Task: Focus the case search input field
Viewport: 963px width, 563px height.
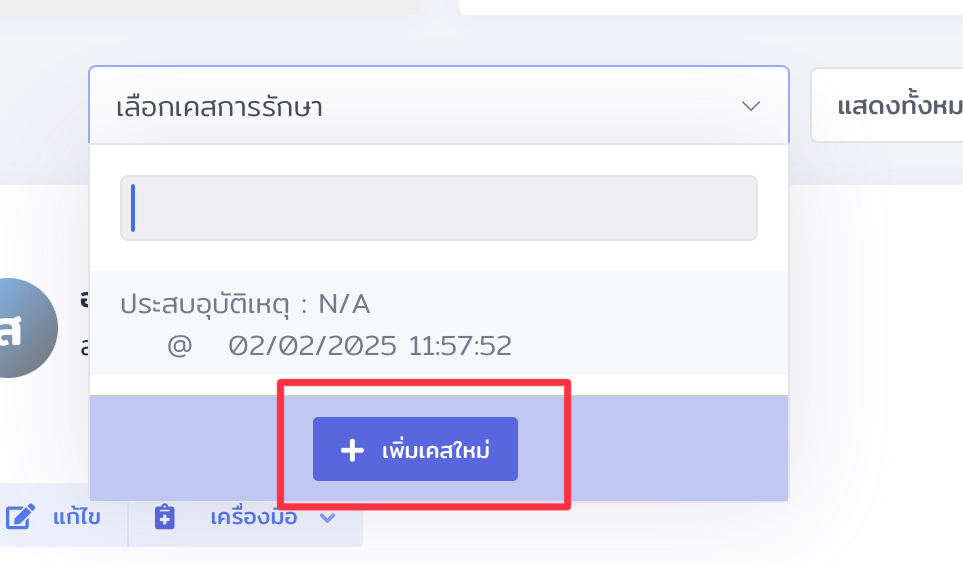Action: (440, 208)
